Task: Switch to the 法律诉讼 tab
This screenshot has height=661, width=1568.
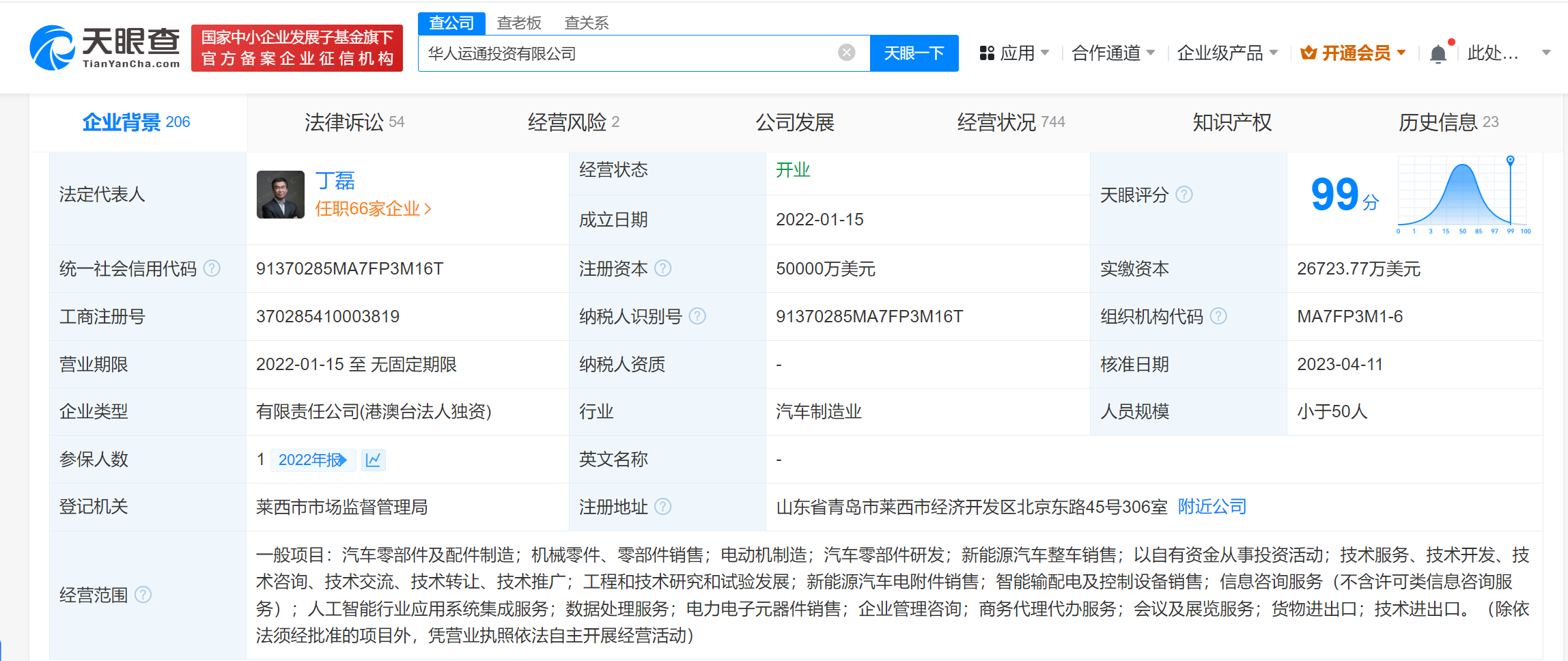Action: [354, 122]
